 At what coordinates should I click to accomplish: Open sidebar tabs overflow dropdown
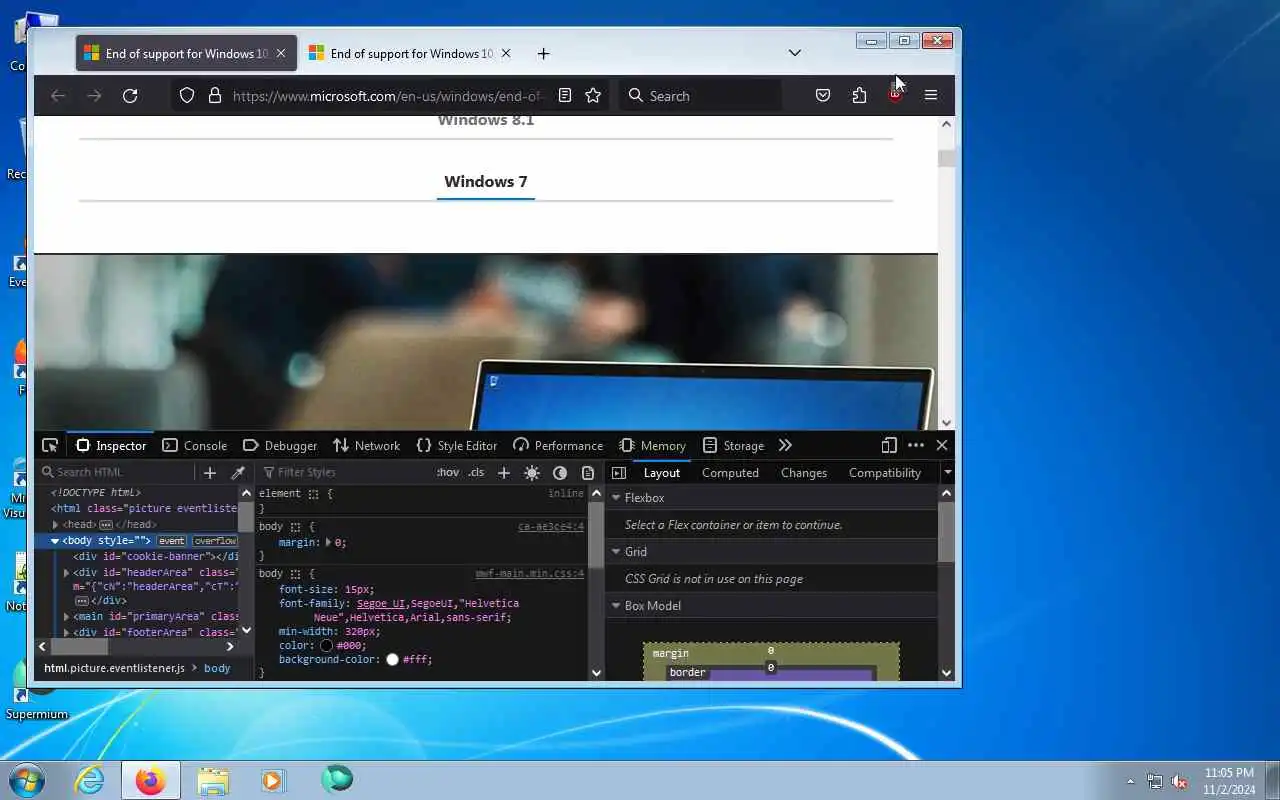947,472
